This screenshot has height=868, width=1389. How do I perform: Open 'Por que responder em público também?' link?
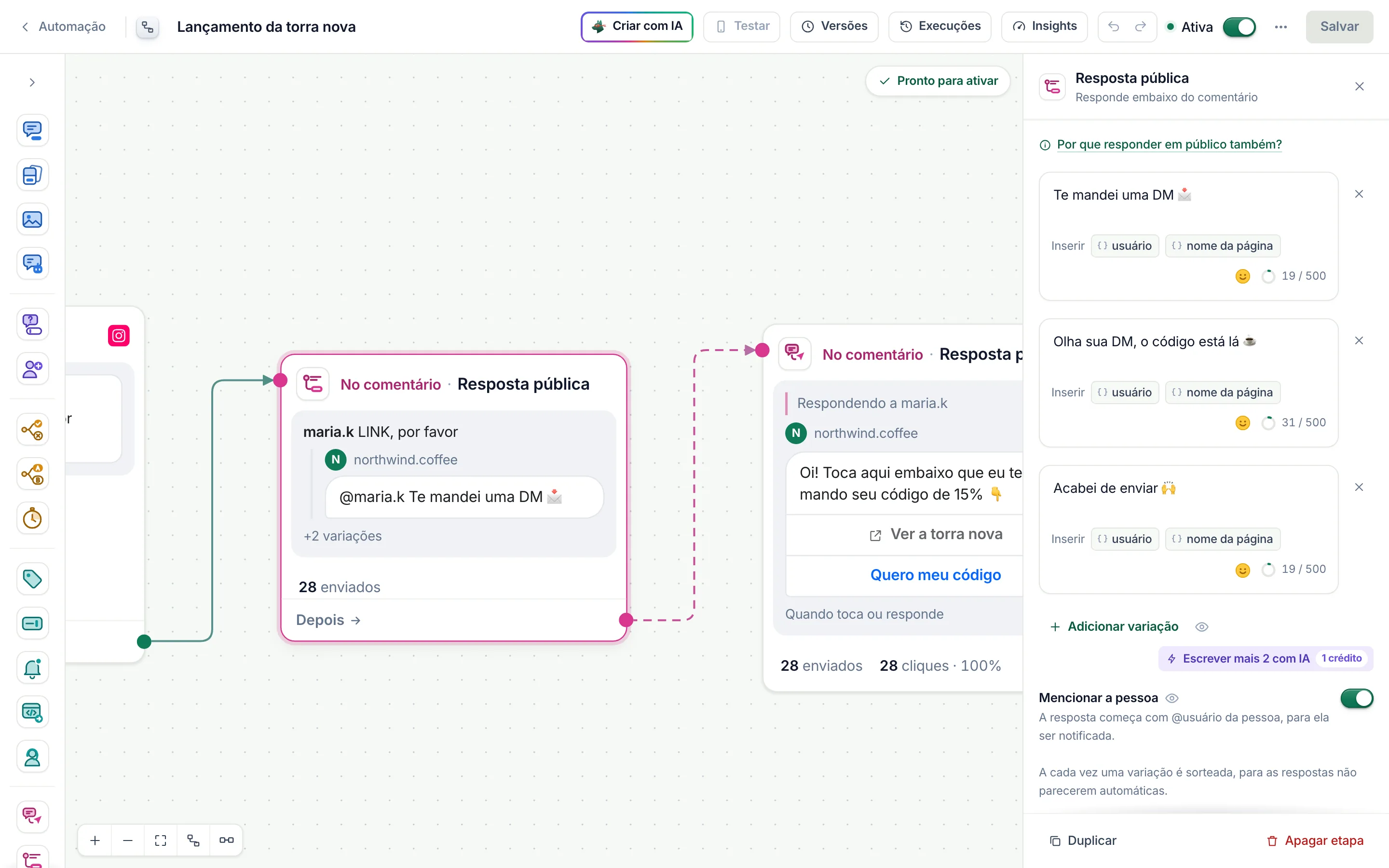coord(1169,144)
